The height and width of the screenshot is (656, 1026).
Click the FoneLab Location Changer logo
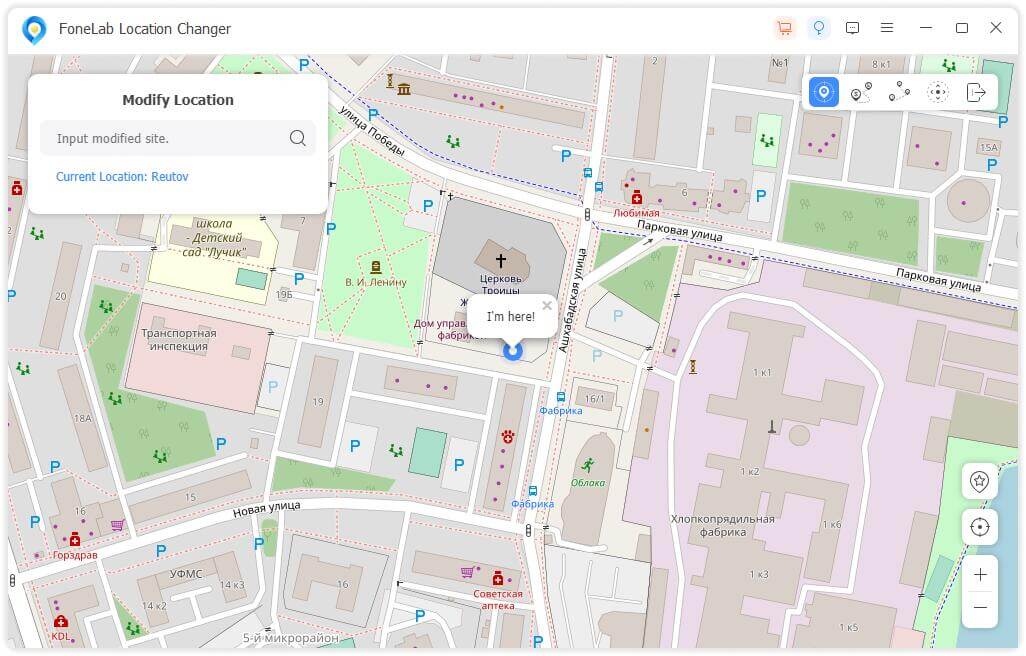click(34, 29)
